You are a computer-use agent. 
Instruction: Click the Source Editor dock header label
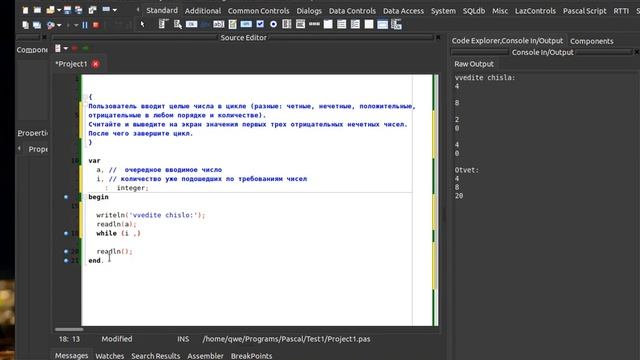243,38
